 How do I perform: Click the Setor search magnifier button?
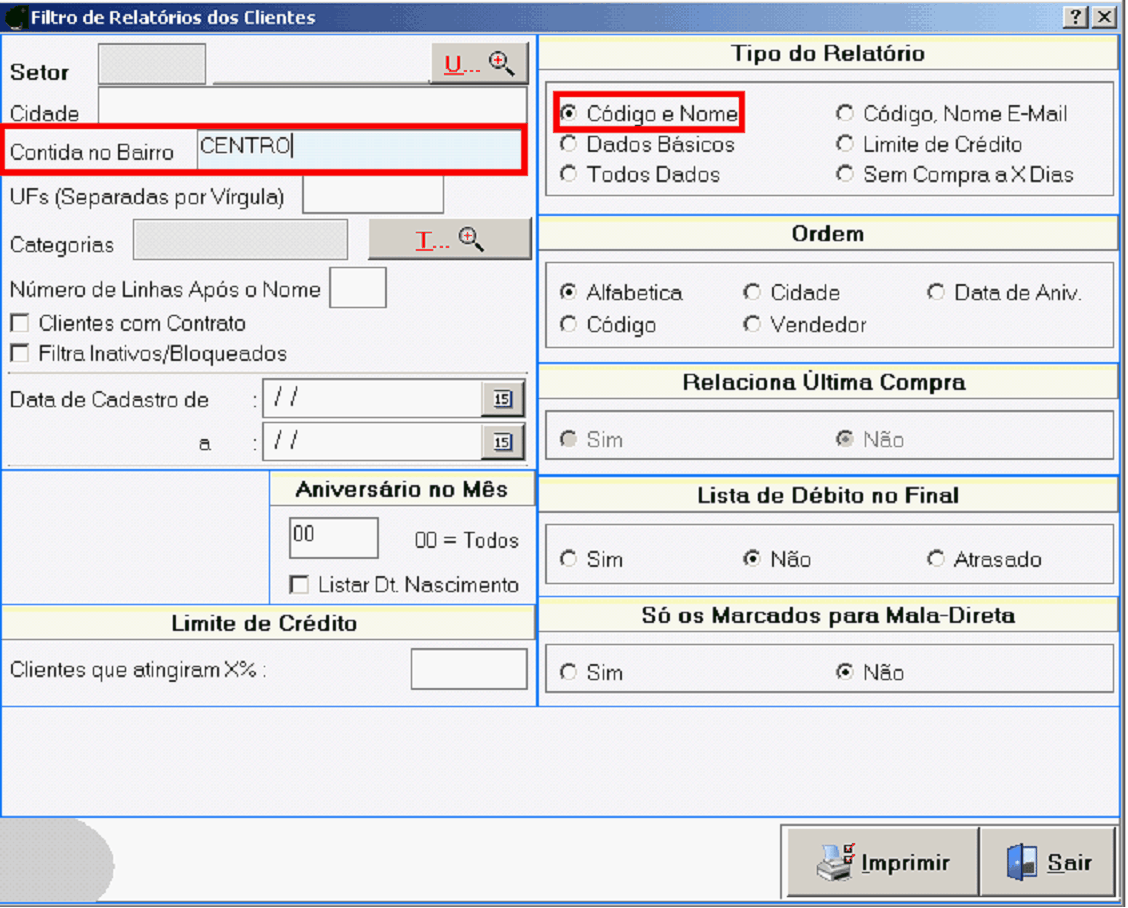click(479, 64)
